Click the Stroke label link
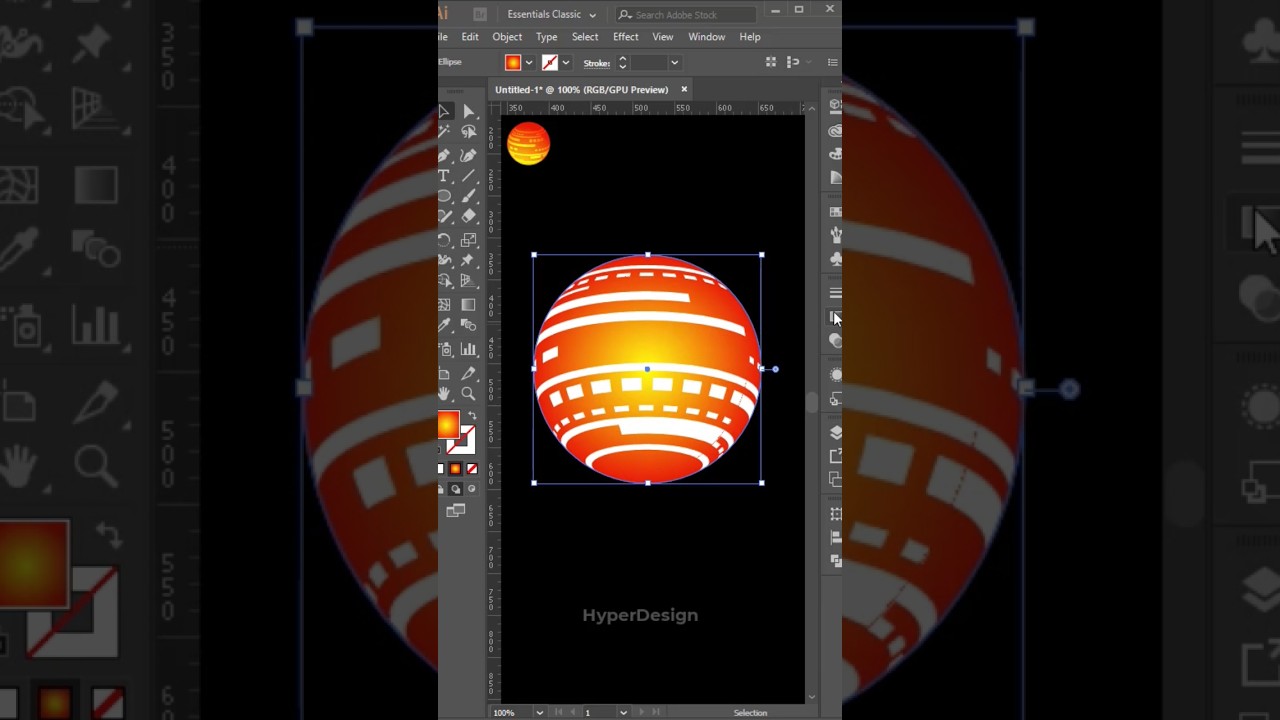 597,63
